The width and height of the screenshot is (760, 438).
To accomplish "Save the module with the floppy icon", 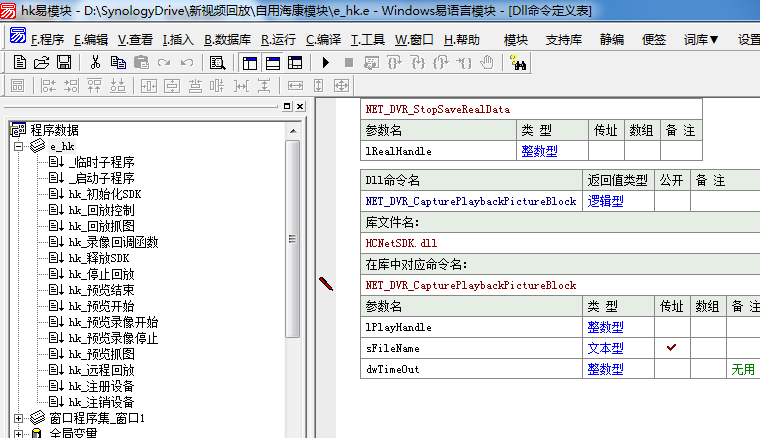I will point(63,62).
